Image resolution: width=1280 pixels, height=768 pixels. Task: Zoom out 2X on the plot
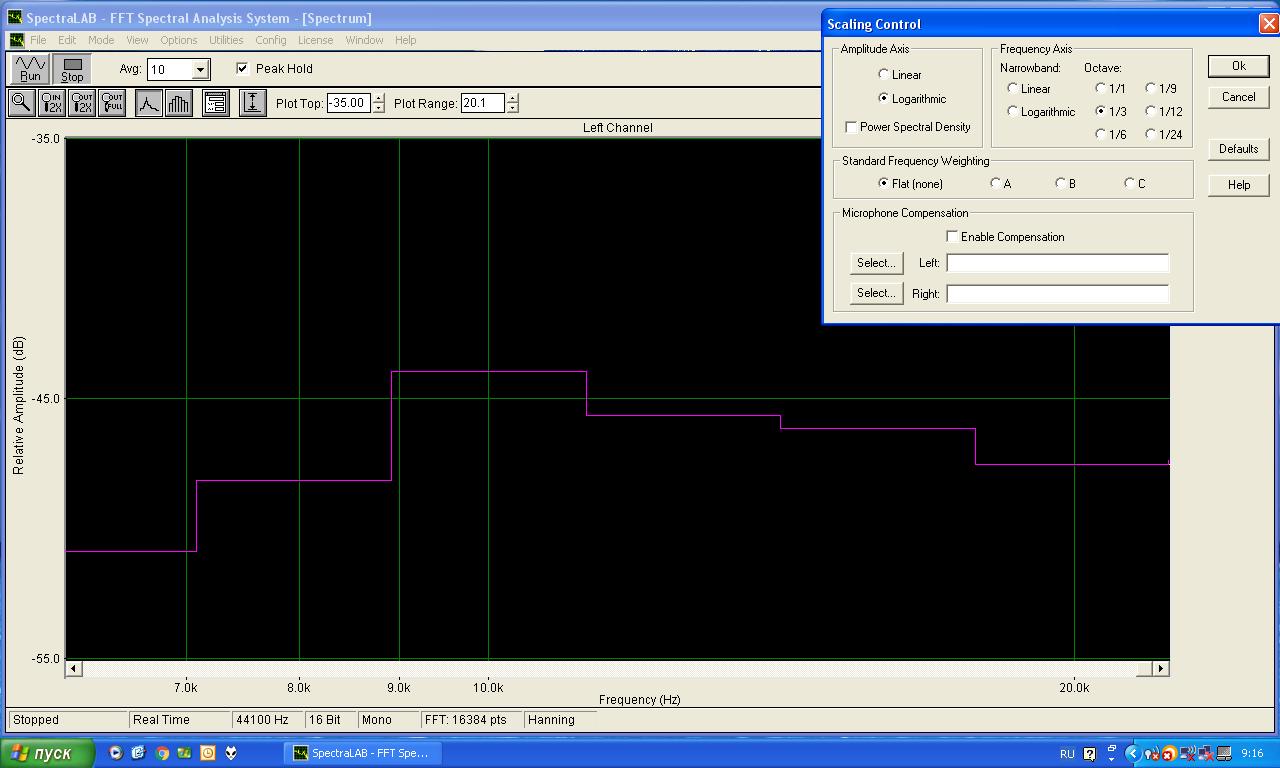pos(82,103)
